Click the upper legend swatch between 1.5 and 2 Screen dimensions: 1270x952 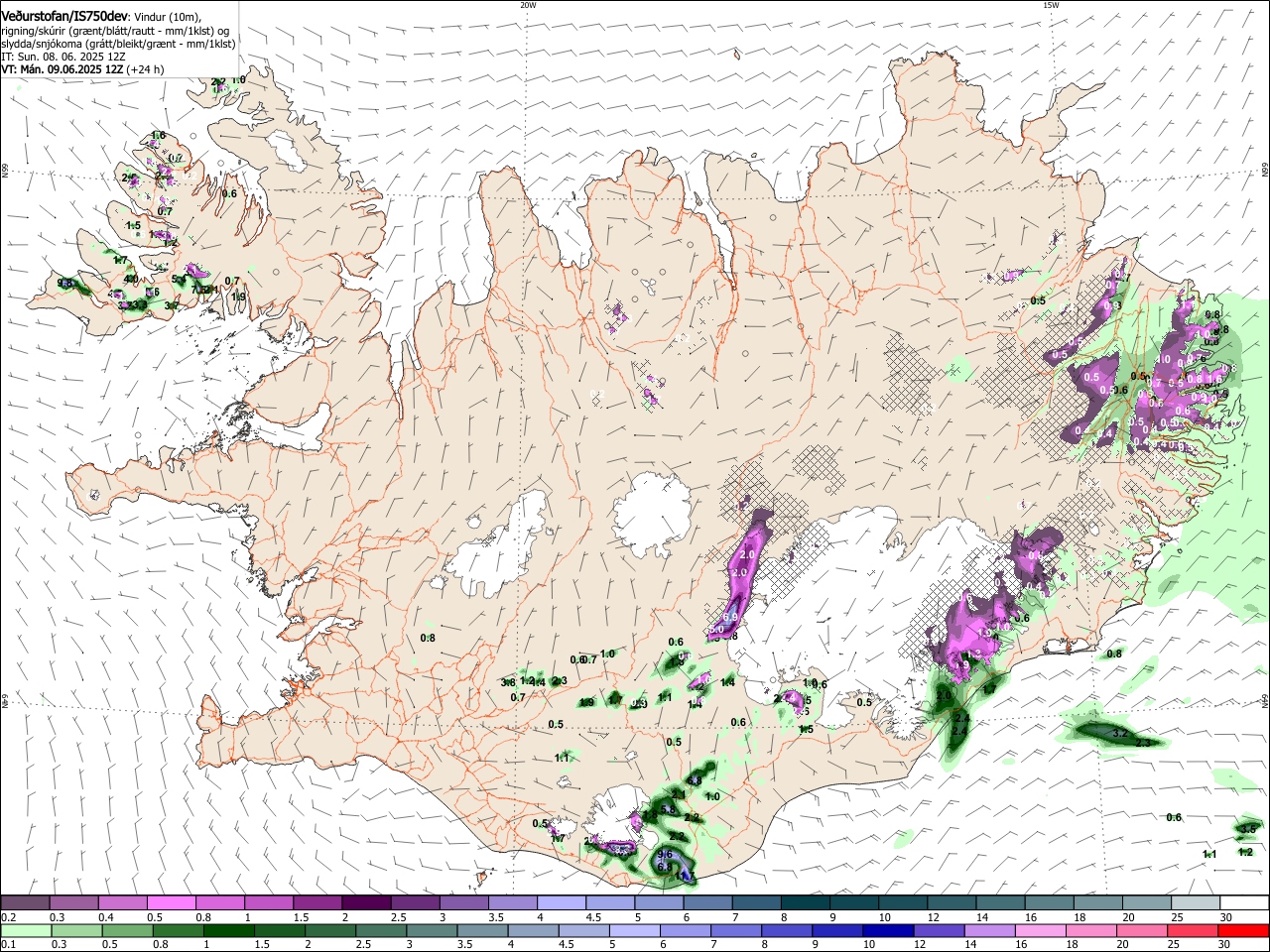[x=317, y=903]
